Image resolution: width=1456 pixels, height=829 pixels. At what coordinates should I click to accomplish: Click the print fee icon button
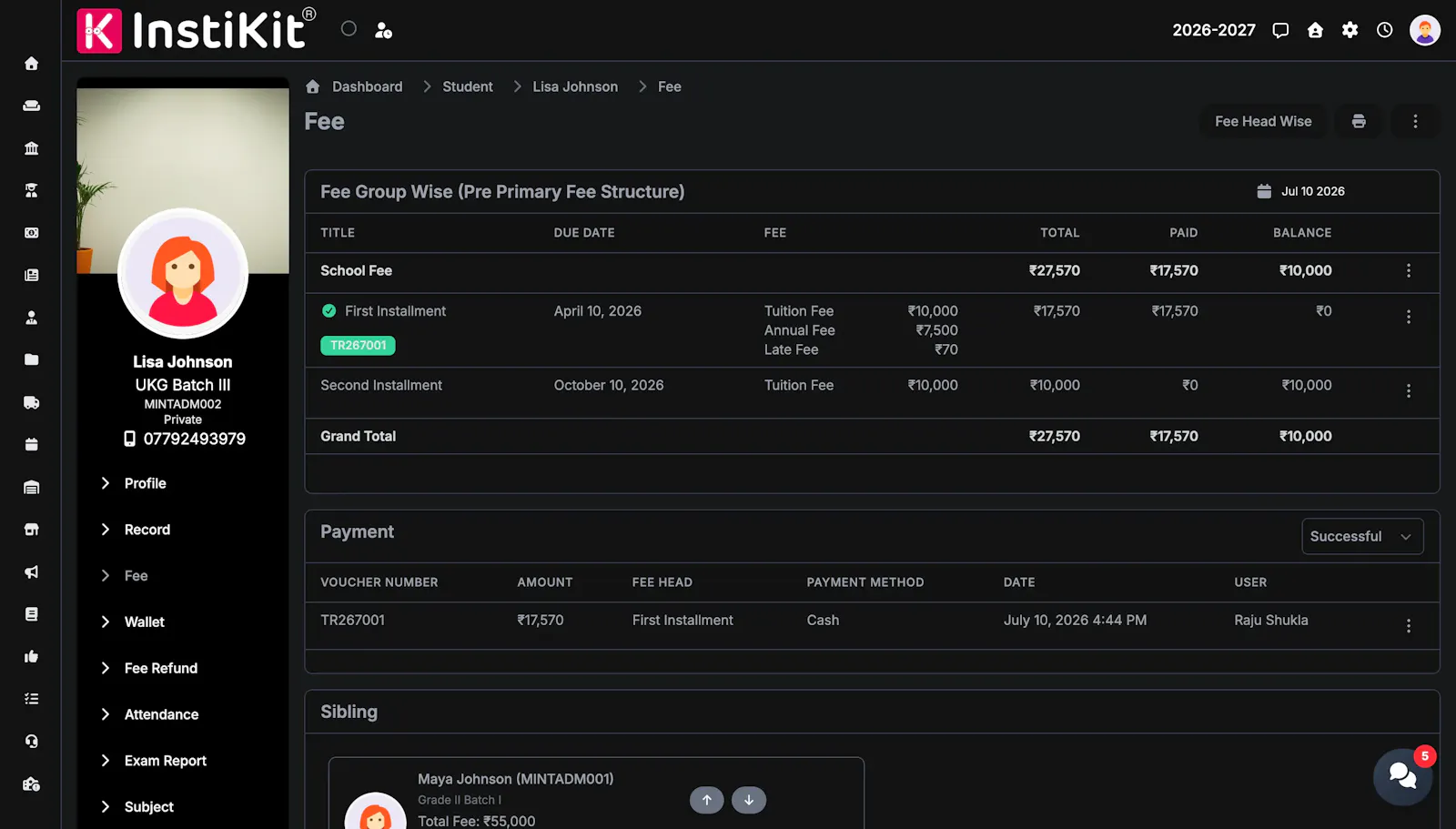coord(1359,121)
